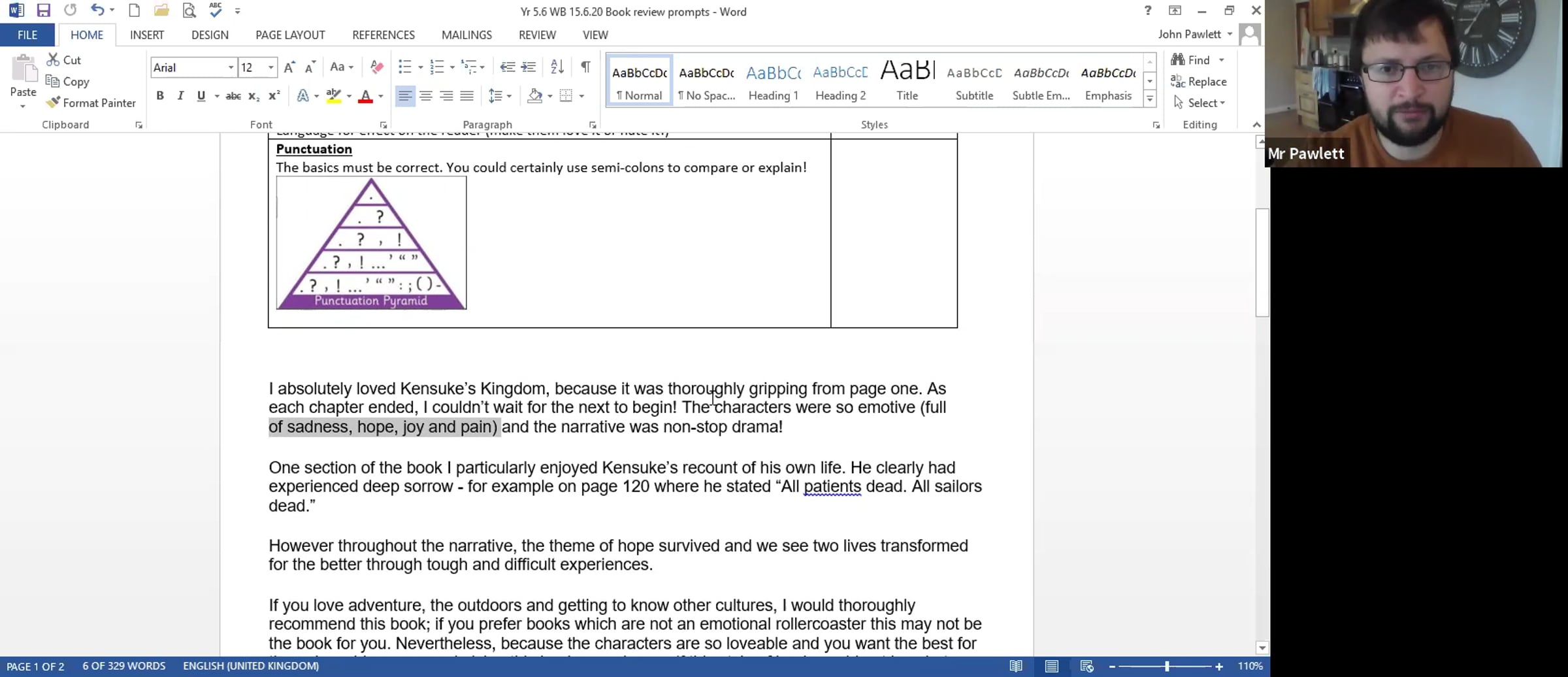Open the font name dropdown
This screenshot has height=677, width=1568.
click(x=231, y=67)
